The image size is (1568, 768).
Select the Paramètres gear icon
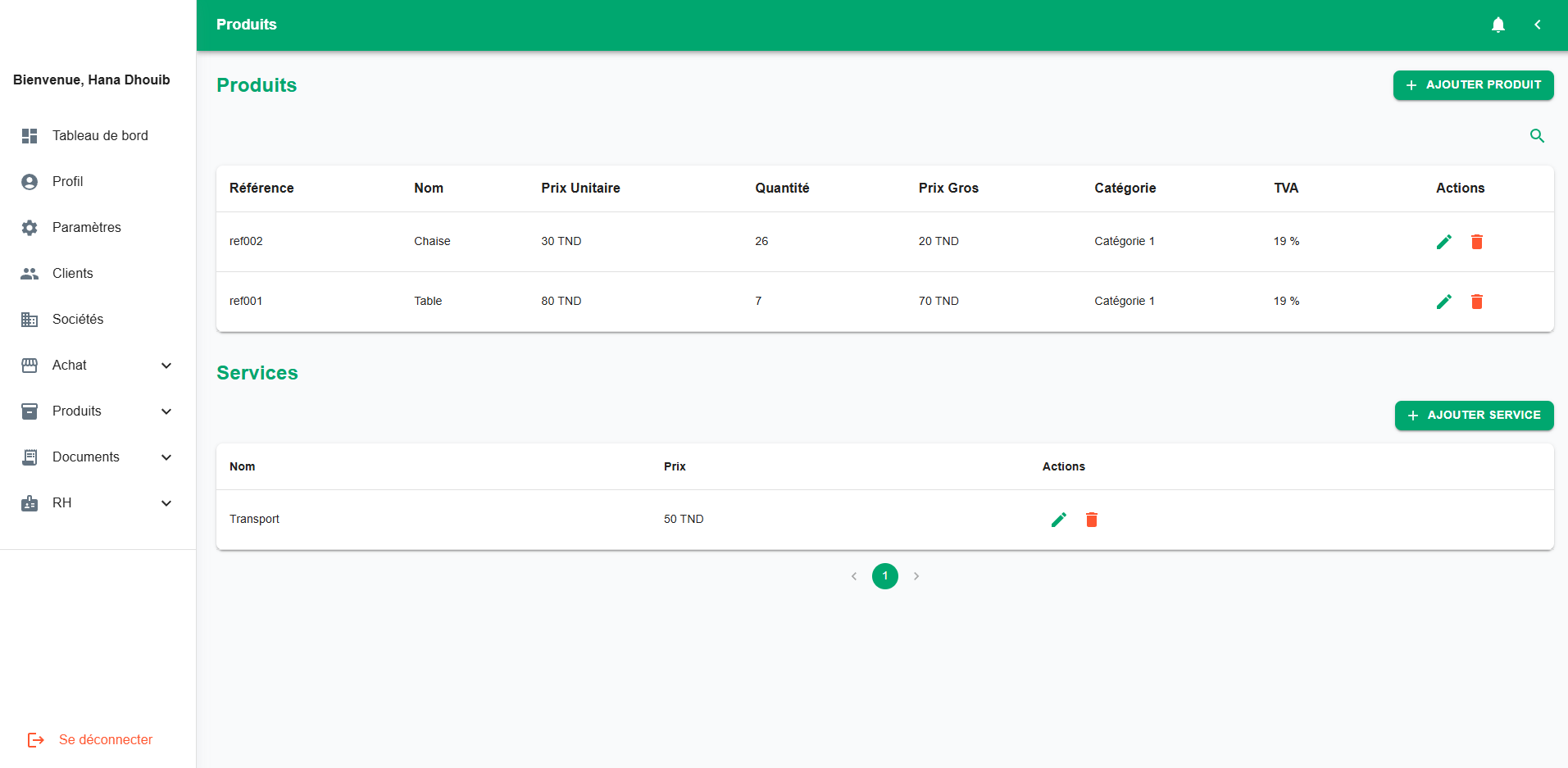click(x=30, y=227)
